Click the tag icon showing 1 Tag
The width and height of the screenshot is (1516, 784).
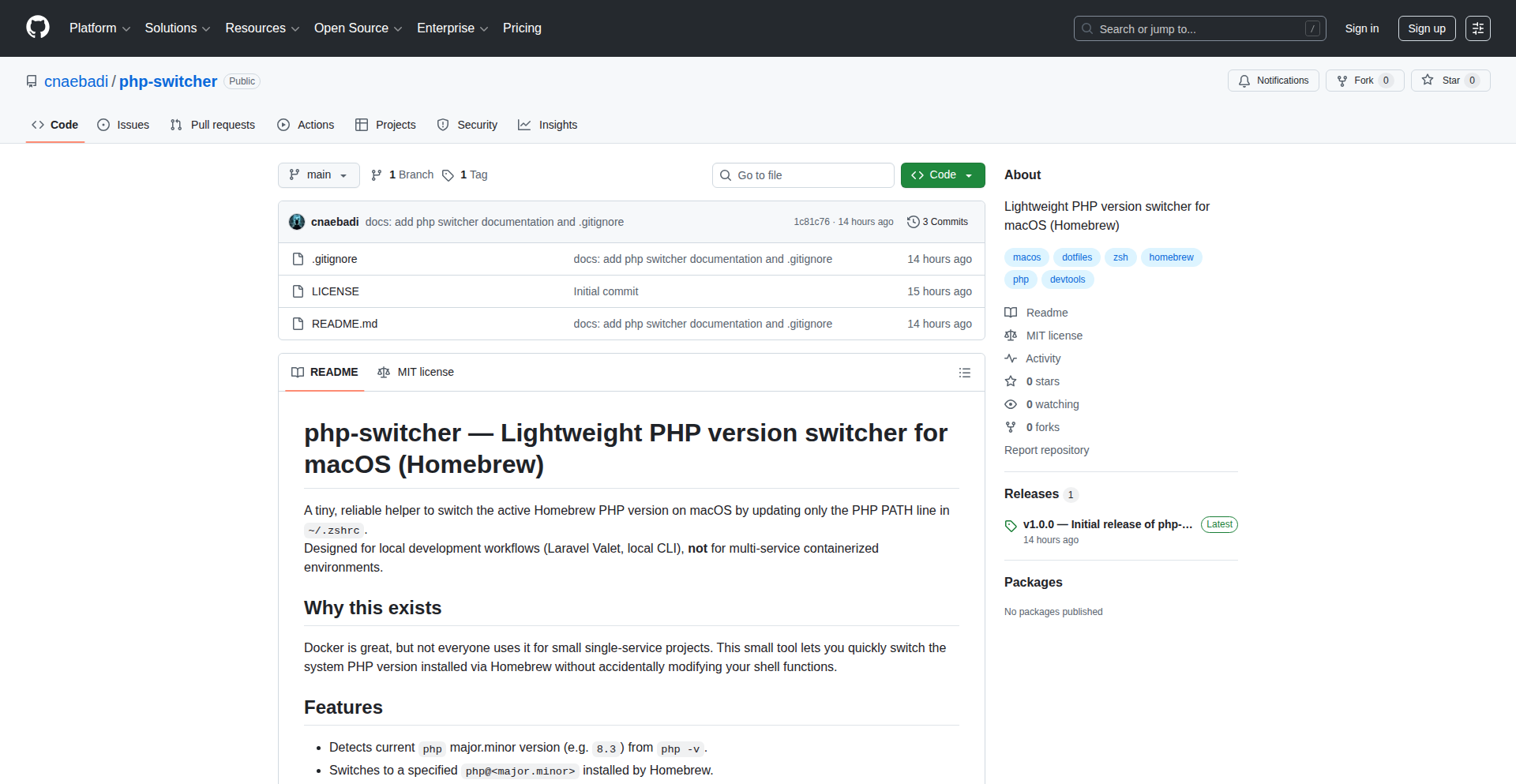[x=448, y=175]
